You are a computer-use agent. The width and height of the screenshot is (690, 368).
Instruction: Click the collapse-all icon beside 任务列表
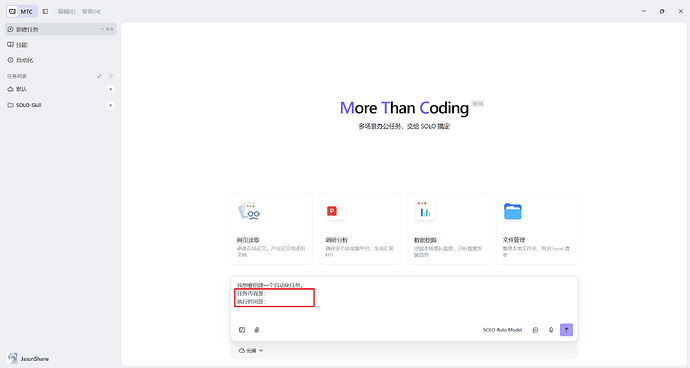tap(99, 76)
